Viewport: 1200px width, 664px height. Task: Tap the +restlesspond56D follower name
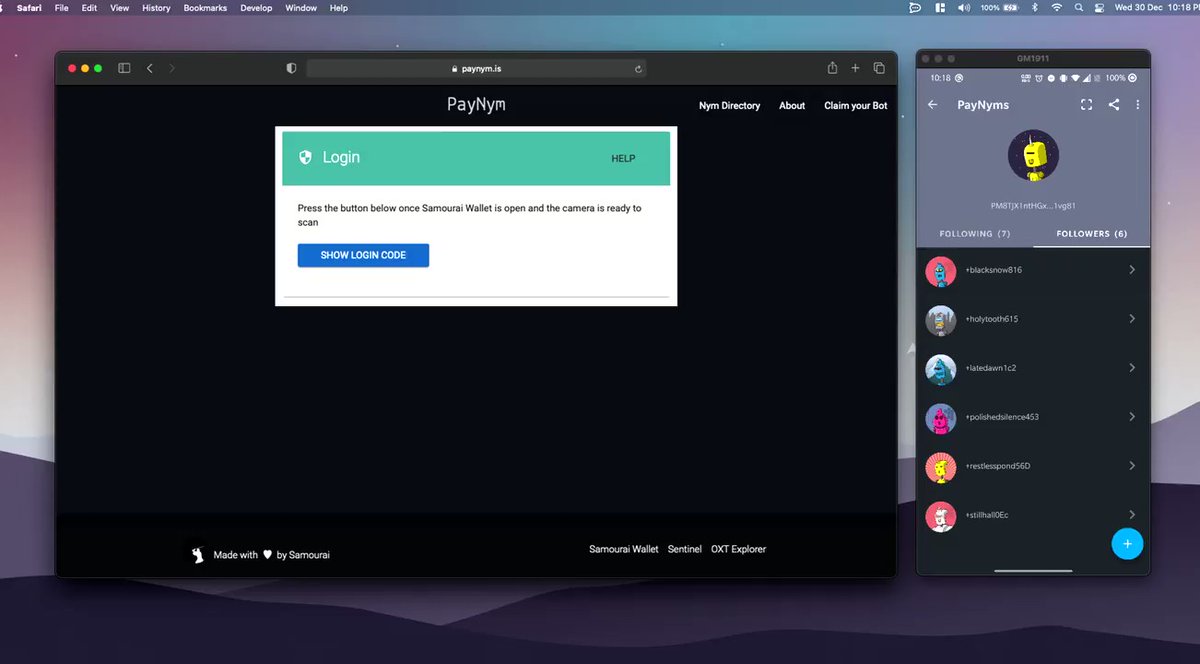point(998,466)
